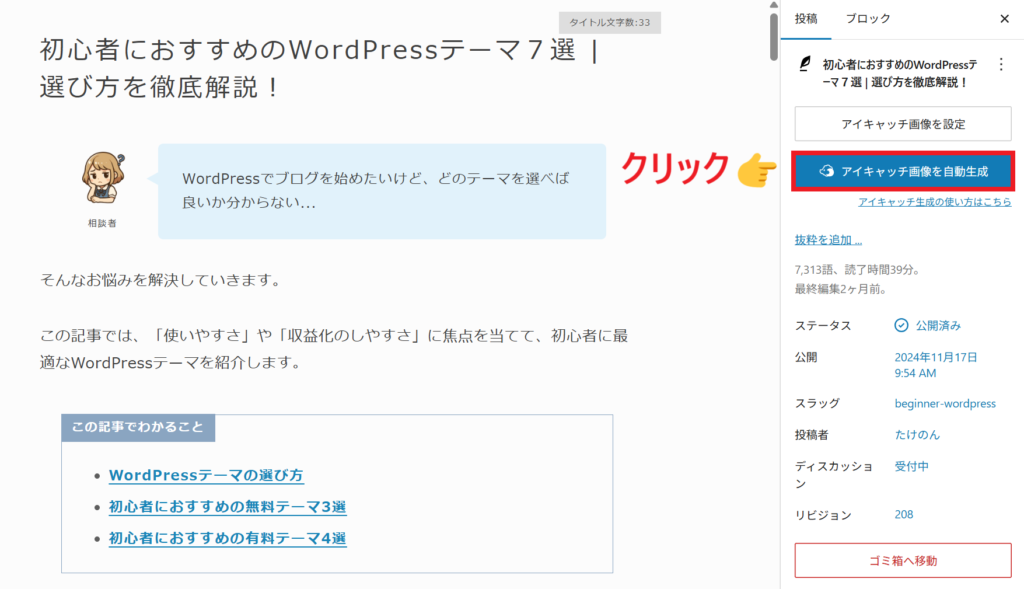Click the post feather icon in sidebar

click(805, 64)
